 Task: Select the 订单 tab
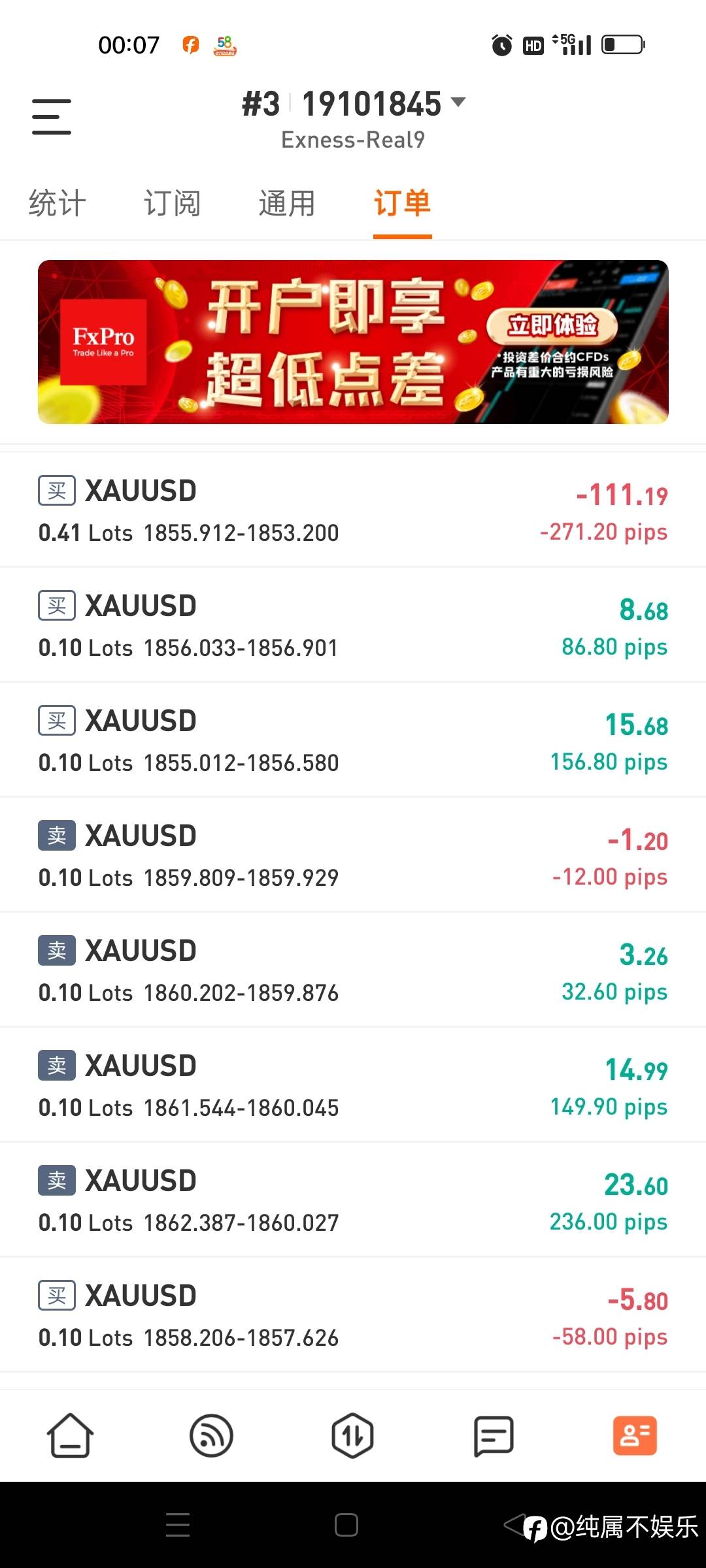click(402, 203)
